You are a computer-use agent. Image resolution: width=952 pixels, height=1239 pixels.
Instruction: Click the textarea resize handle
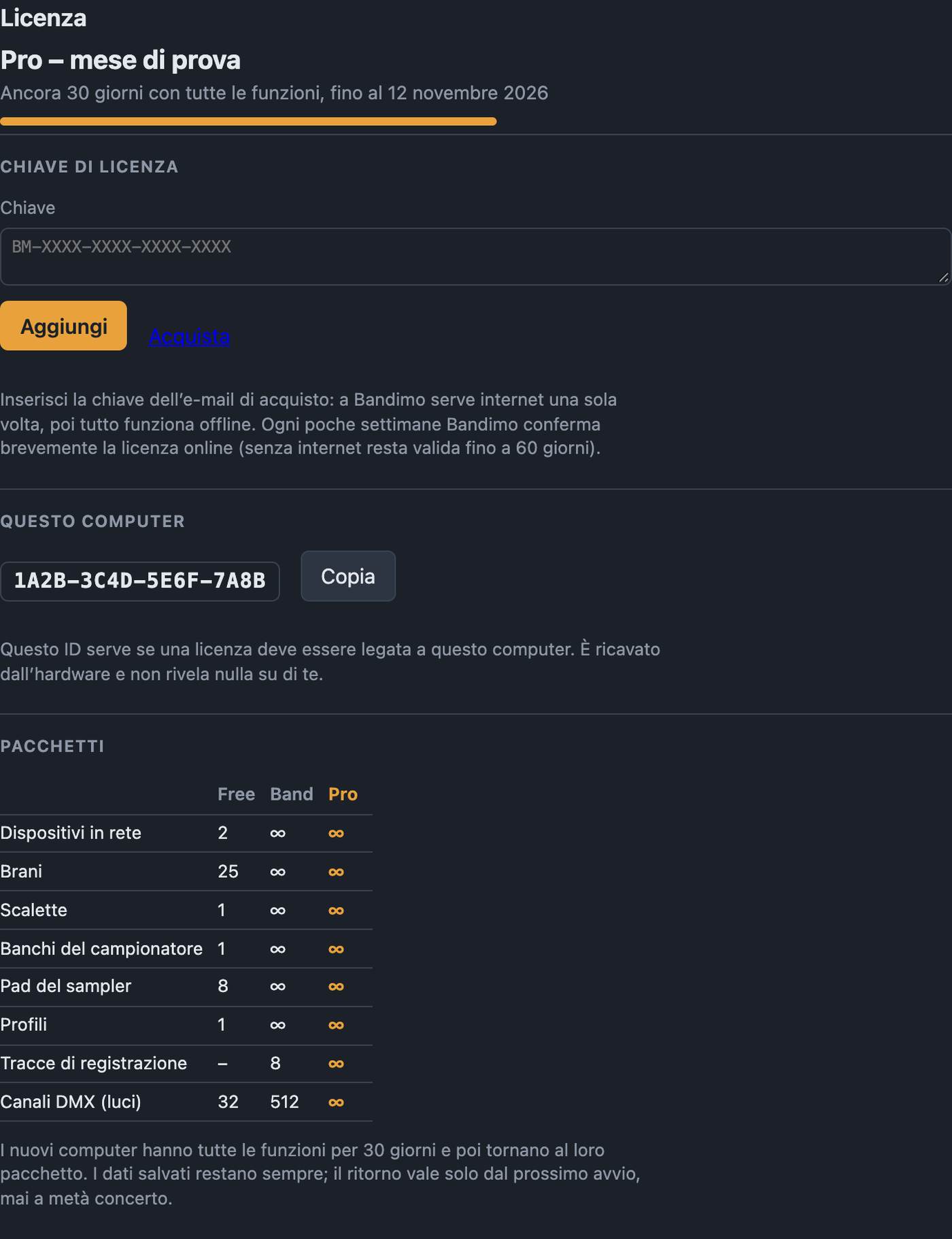[943, 277]
